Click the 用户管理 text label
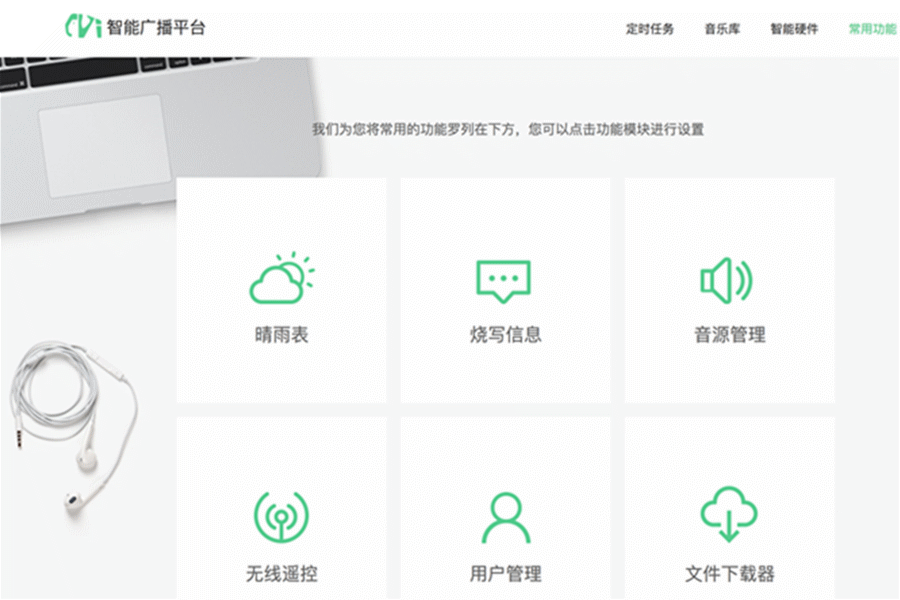 505,574
